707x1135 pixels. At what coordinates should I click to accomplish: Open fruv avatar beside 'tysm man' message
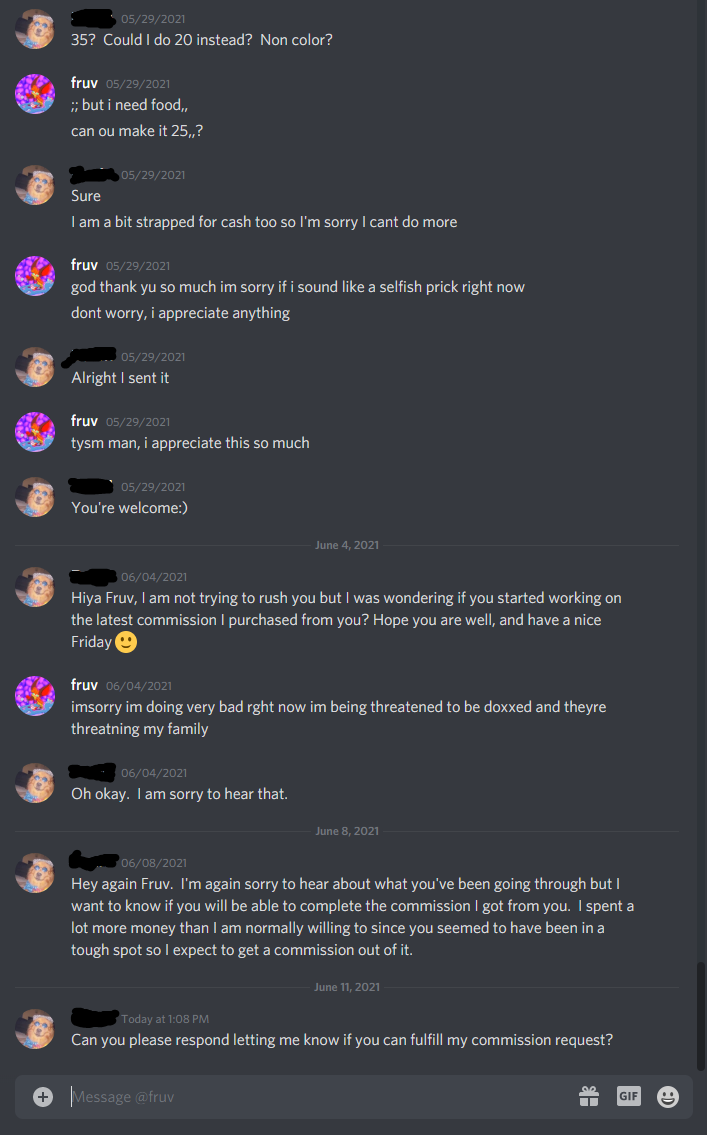click(x=35, y=431)
